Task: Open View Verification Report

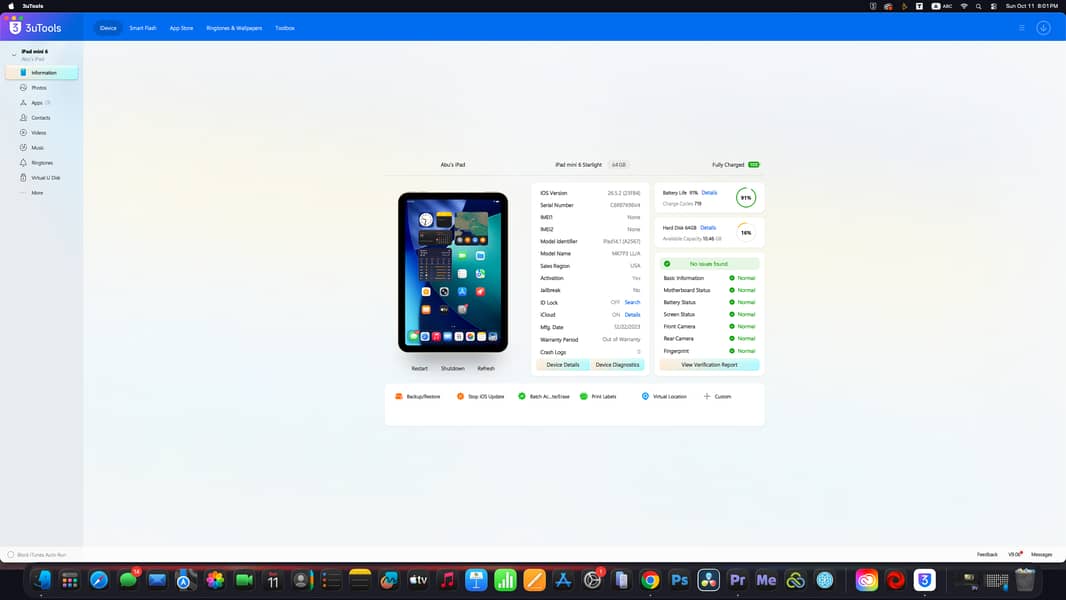Action: click(709, 365)
